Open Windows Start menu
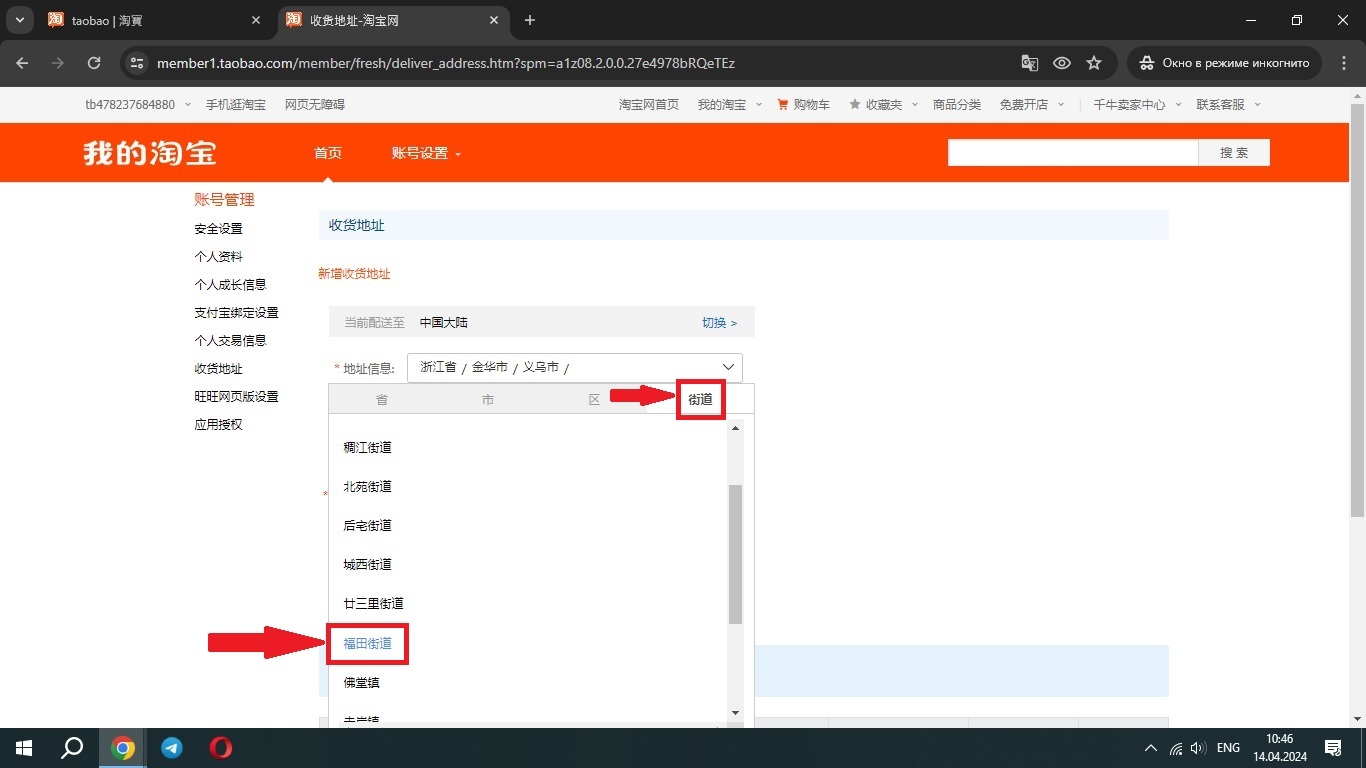 23,748
